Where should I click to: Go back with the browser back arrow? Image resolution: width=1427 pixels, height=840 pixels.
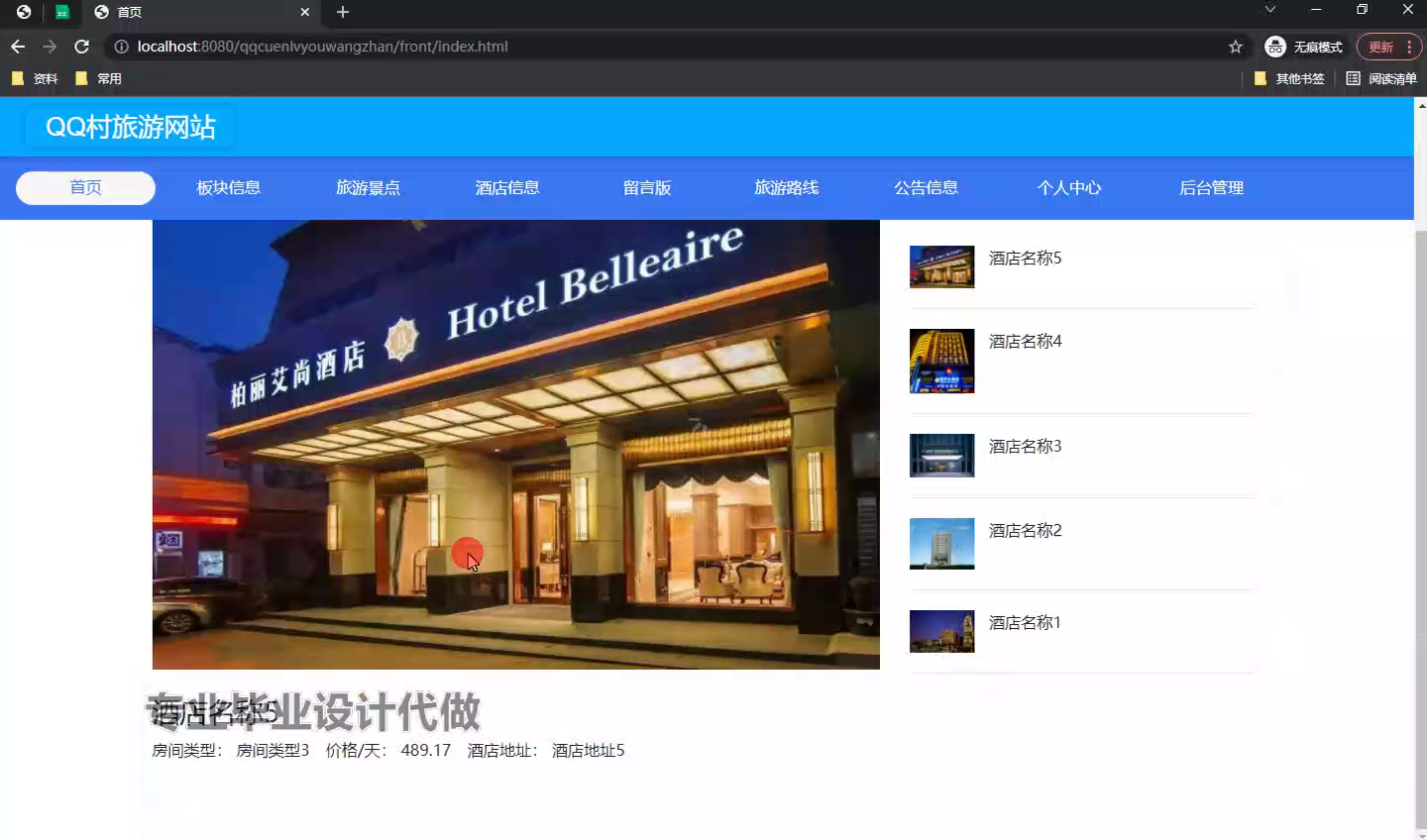pos(18,47)
